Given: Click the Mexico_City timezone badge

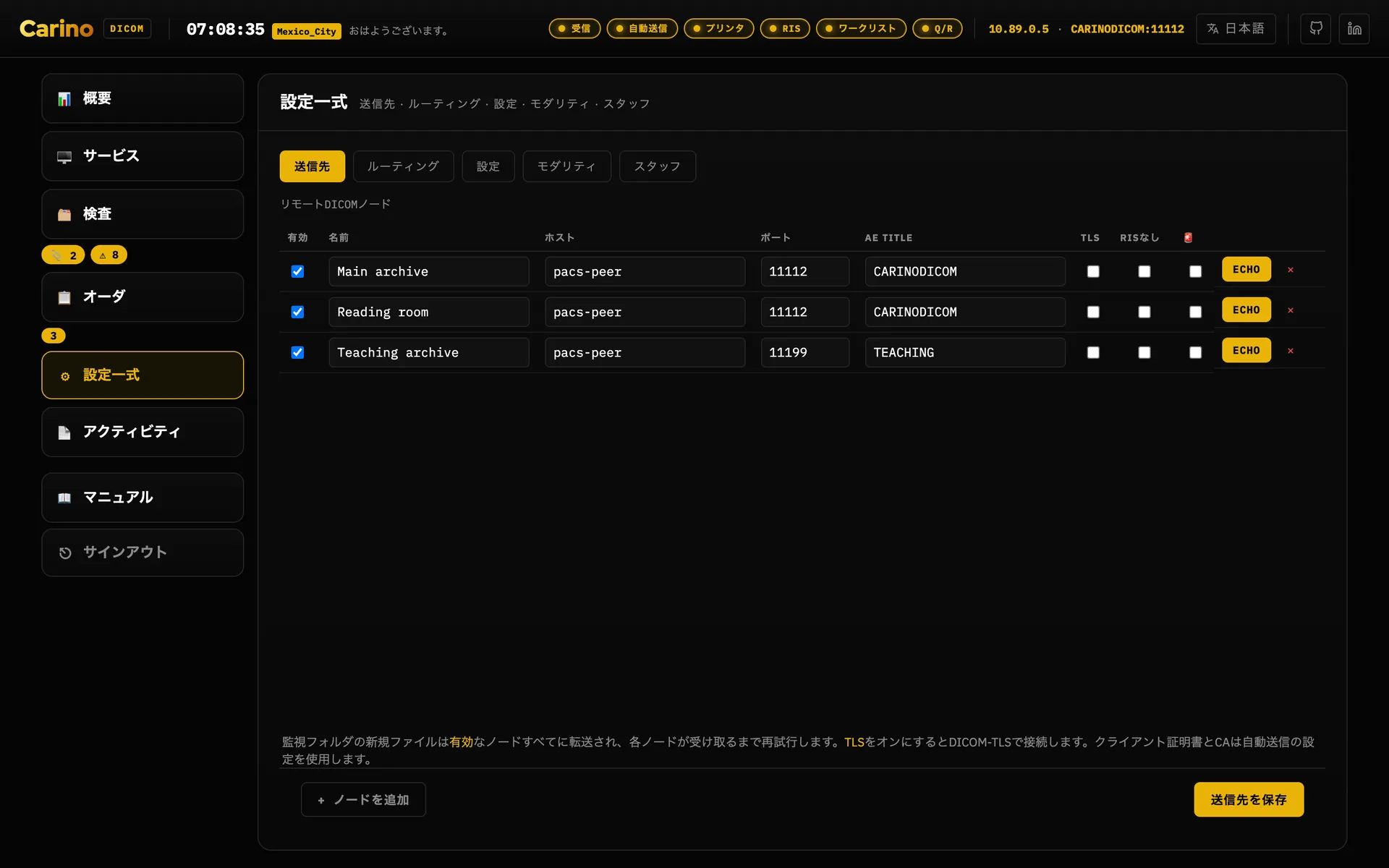Looking at the screenshot, I should point(307,31).
